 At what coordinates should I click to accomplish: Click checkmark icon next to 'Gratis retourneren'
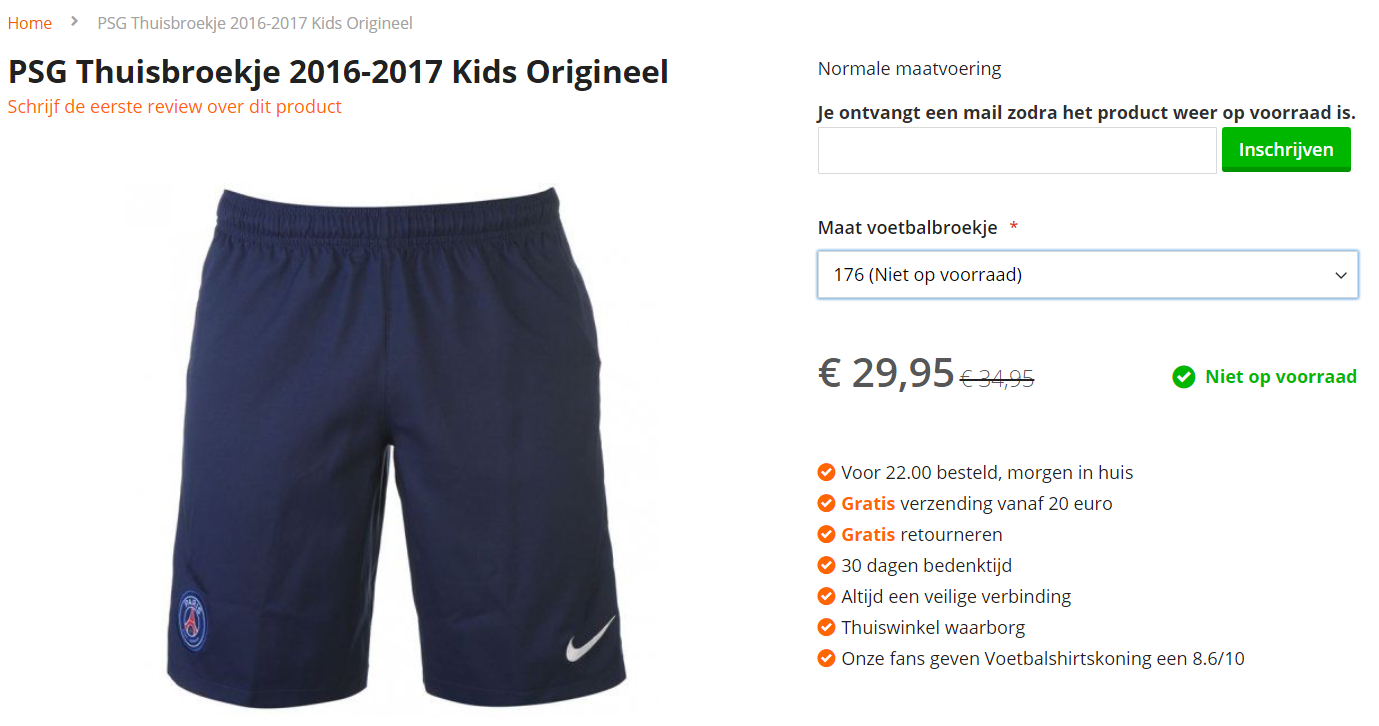pos(826,534)
